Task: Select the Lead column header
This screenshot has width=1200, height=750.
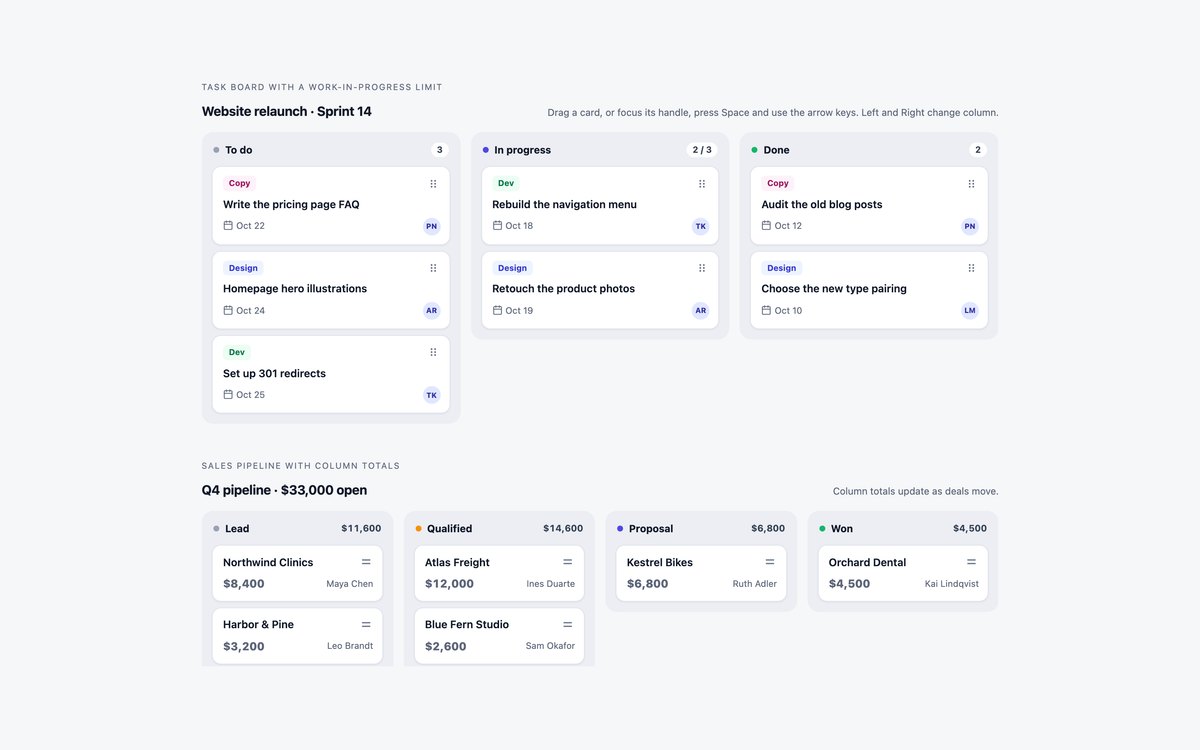Action: point(297,528)
